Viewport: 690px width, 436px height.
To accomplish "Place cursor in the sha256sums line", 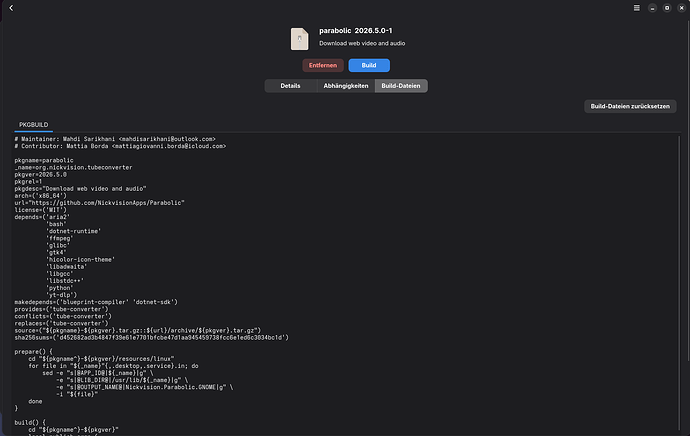I will tap(152, 337).
